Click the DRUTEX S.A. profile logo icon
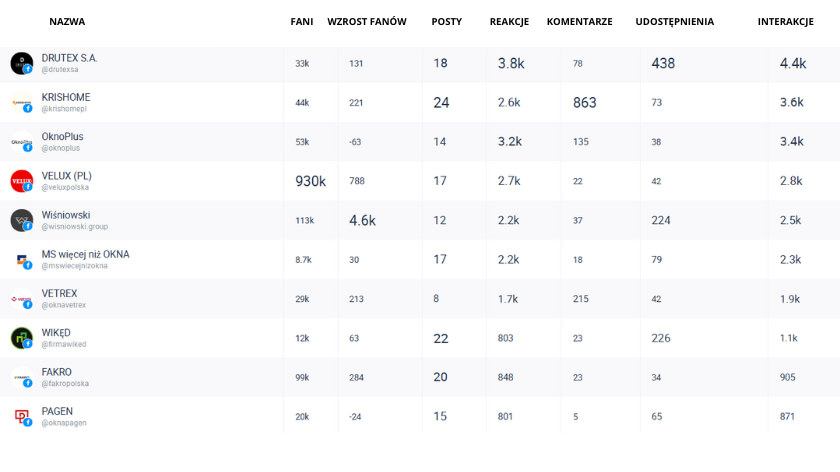The width and height of the screenshot is (840, 472). 21,63
